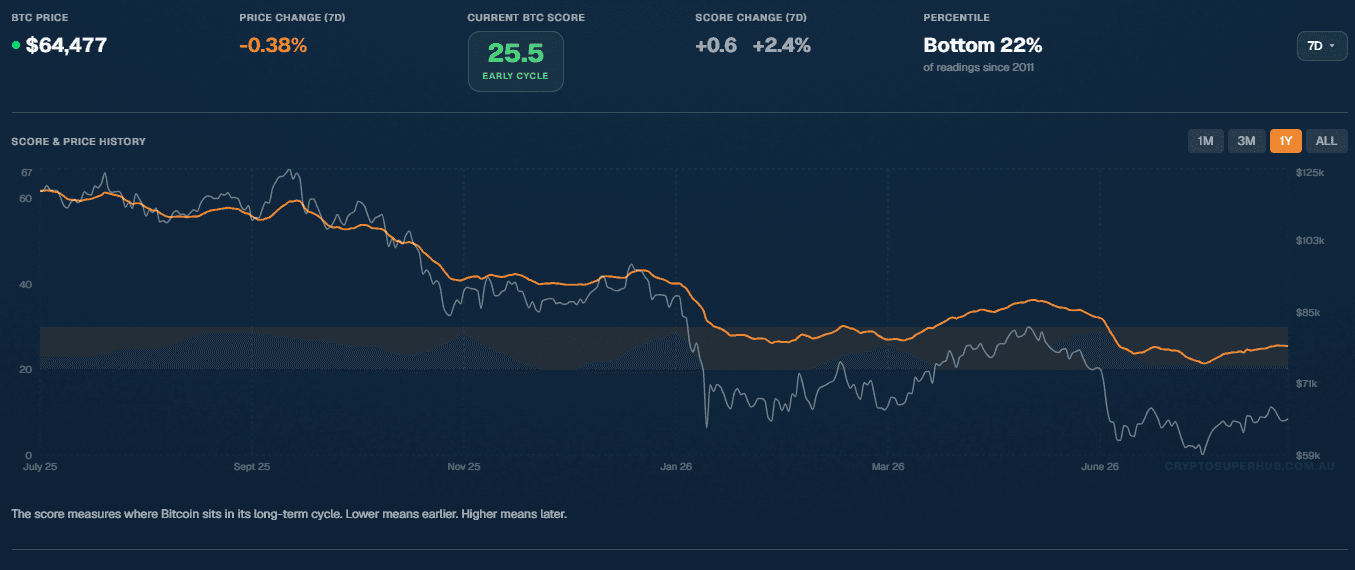This screenshot has width=1355, height=570.
Task: Click the June 26 x-axis label
Action: coord(1101,466)
